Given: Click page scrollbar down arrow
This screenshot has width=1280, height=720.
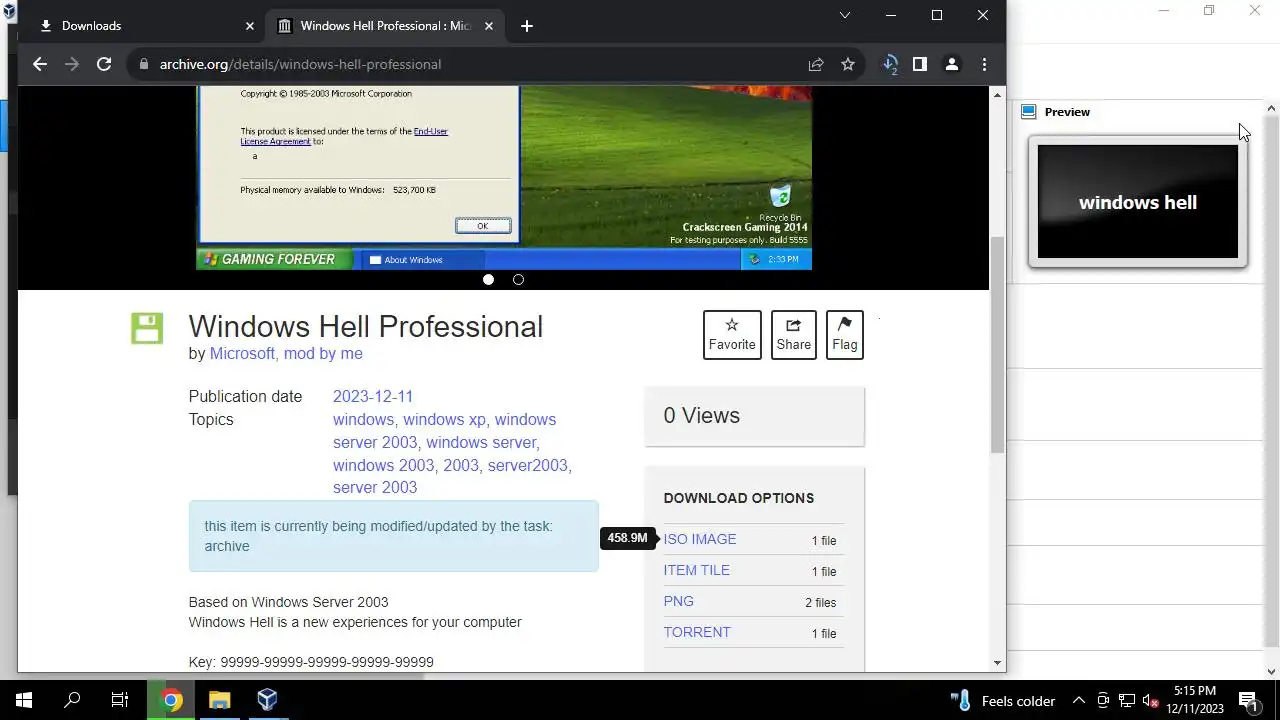Looking at the screenshot, I should (997, 663).
